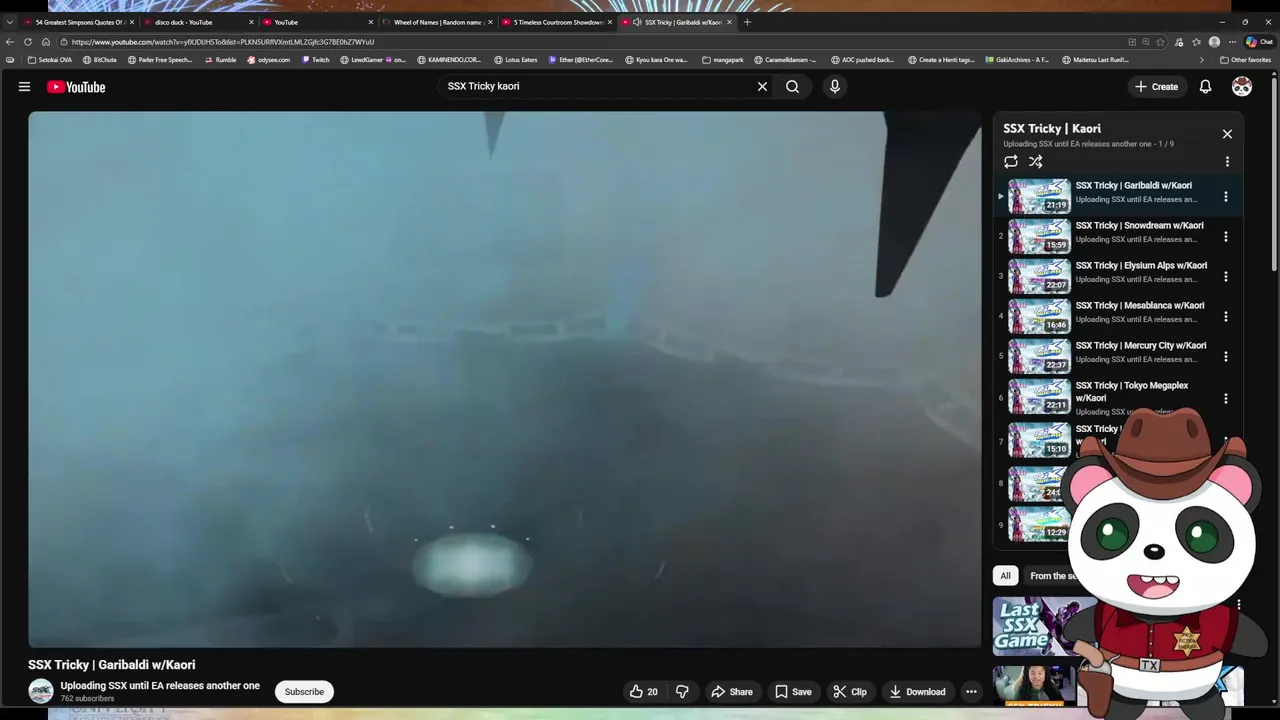1280x720 pixels.
Task: Open channel name Uploading SSX until EA releases
Action: point(160,686)
